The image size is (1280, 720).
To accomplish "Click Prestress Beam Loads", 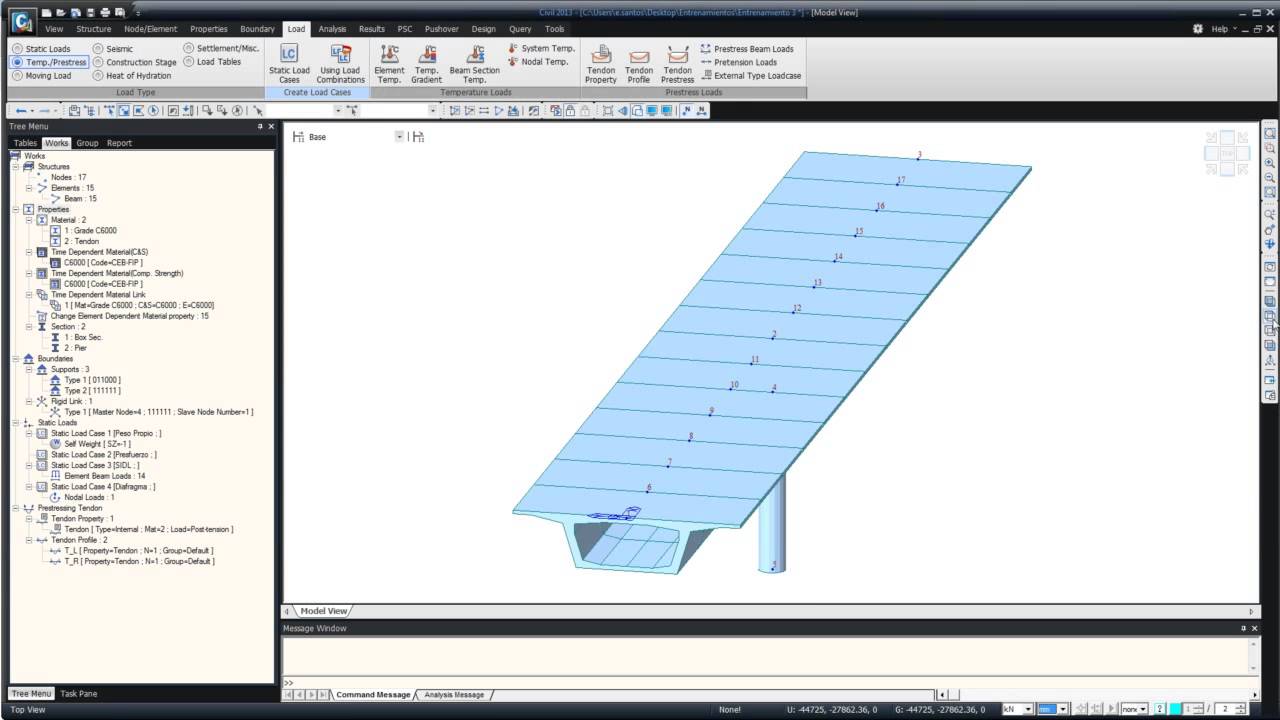I will tap(752, 48).
